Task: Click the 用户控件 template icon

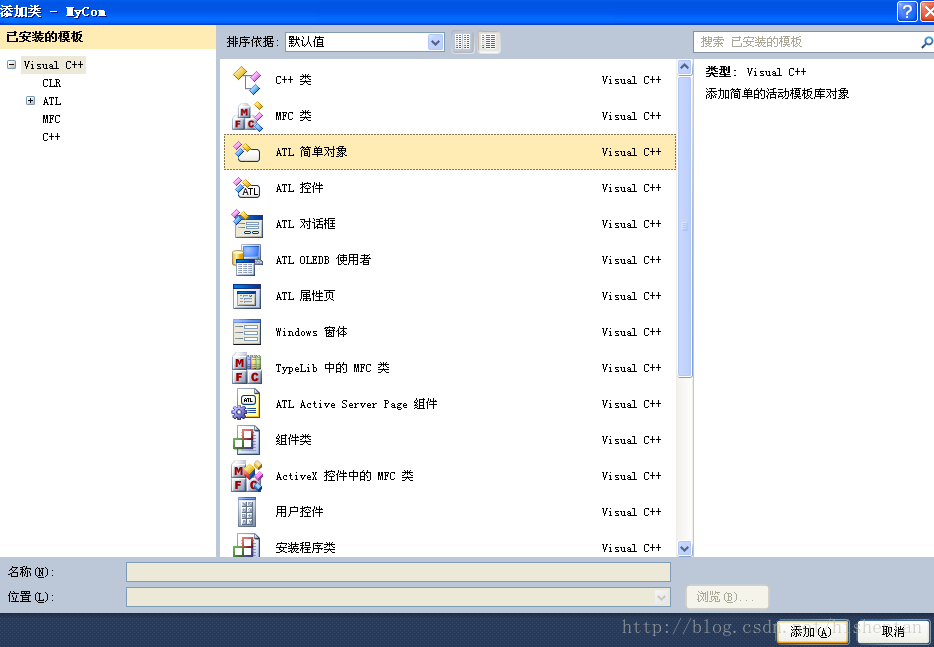Action: tap(247, 512)
